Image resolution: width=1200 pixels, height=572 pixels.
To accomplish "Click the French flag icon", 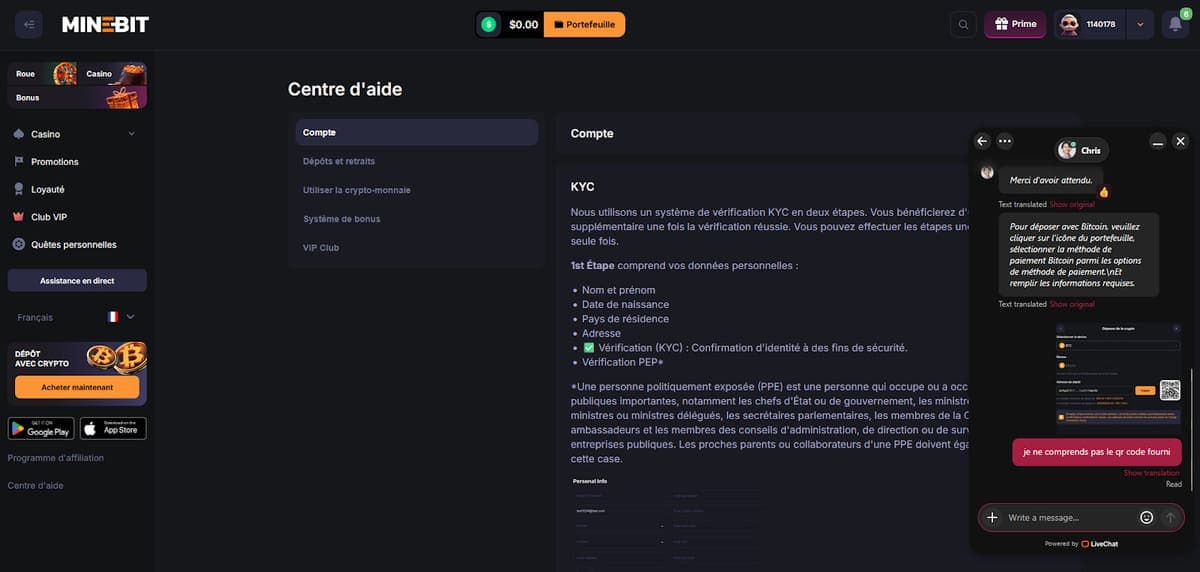I will click(113, 317).
